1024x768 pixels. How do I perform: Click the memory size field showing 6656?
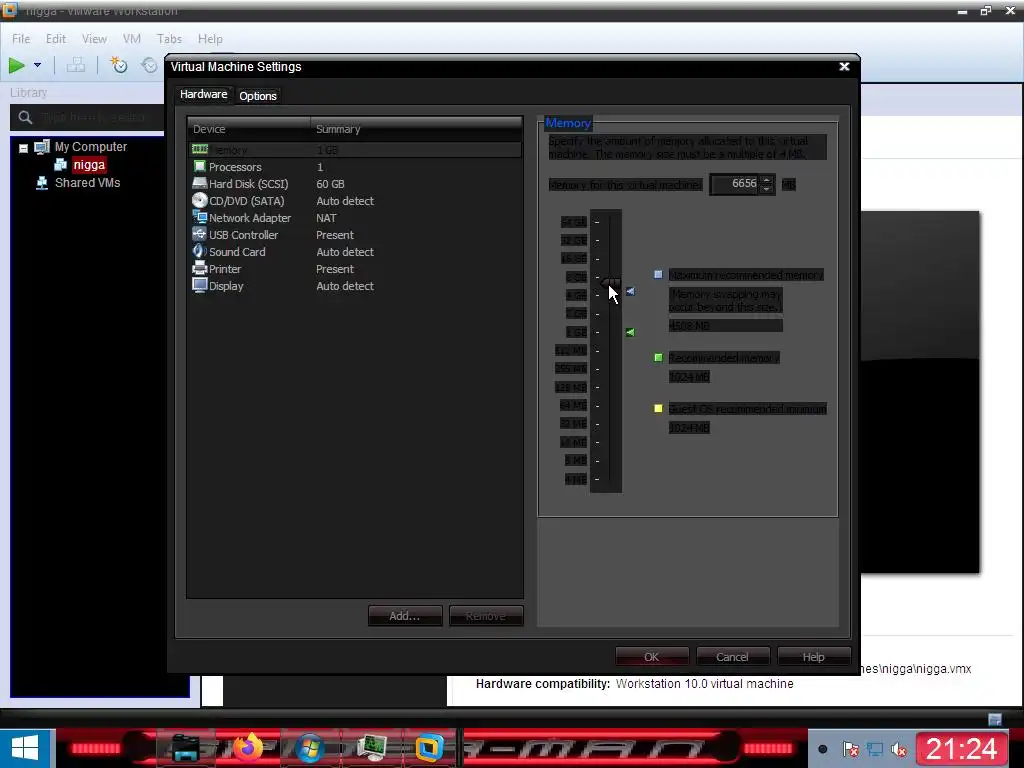pos(735,184)
